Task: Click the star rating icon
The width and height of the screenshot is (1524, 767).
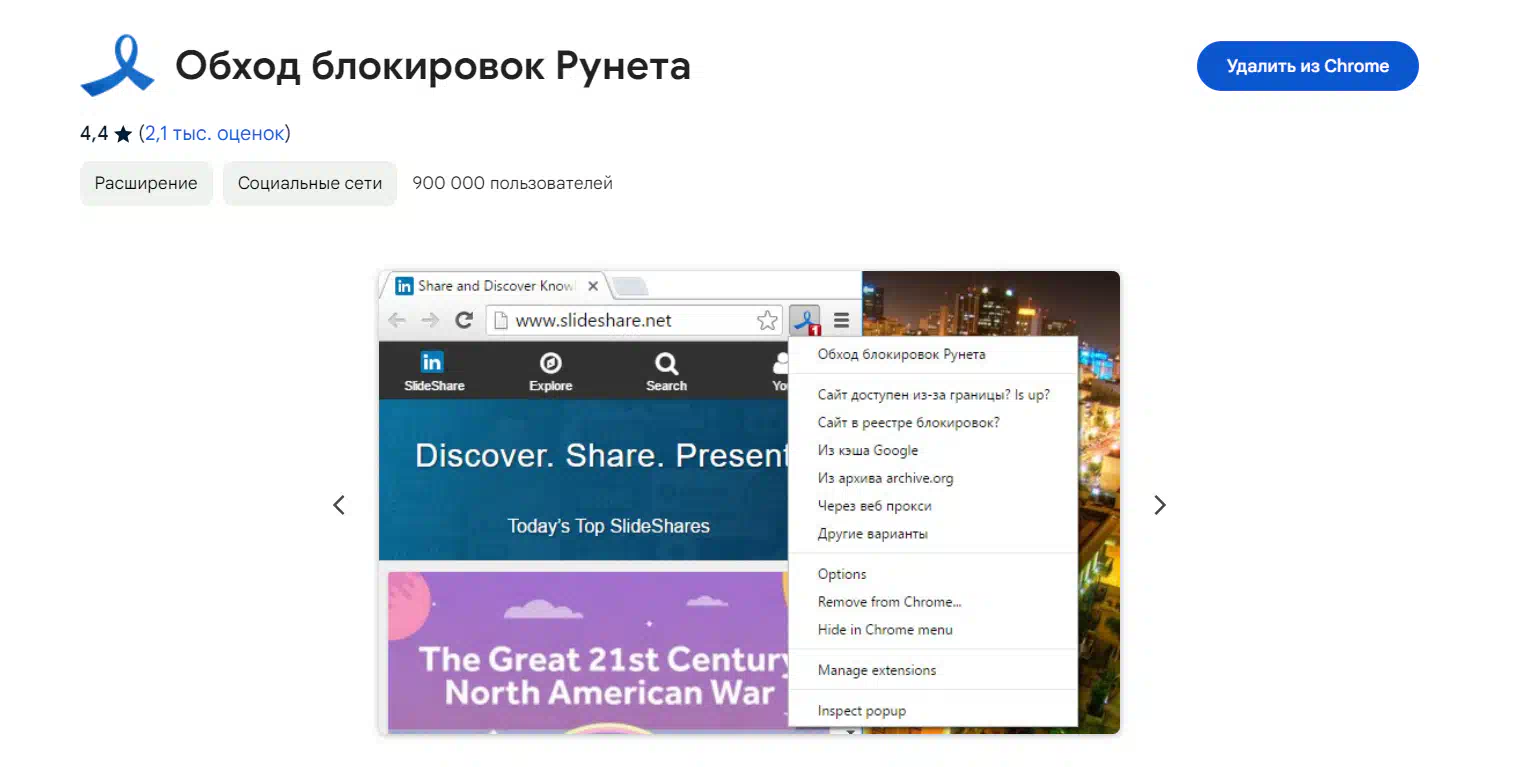Action: (x=123, y=134)
